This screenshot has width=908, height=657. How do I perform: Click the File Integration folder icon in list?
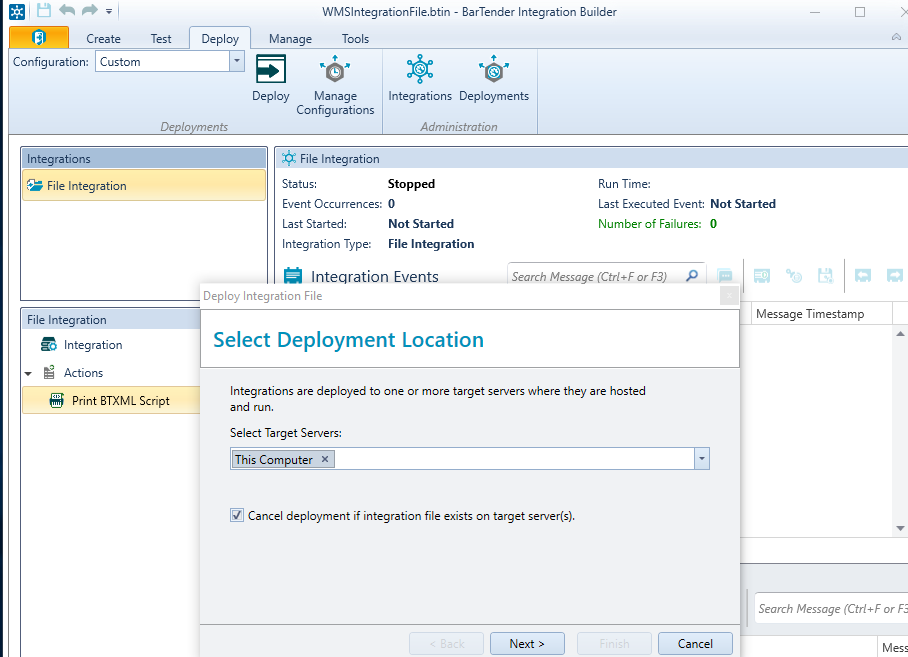pyautogui.click(x=35, y=185)
